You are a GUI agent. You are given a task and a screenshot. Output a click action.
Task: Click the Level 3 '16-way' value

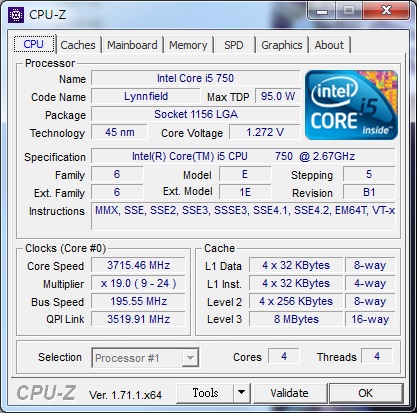(370, 319)
